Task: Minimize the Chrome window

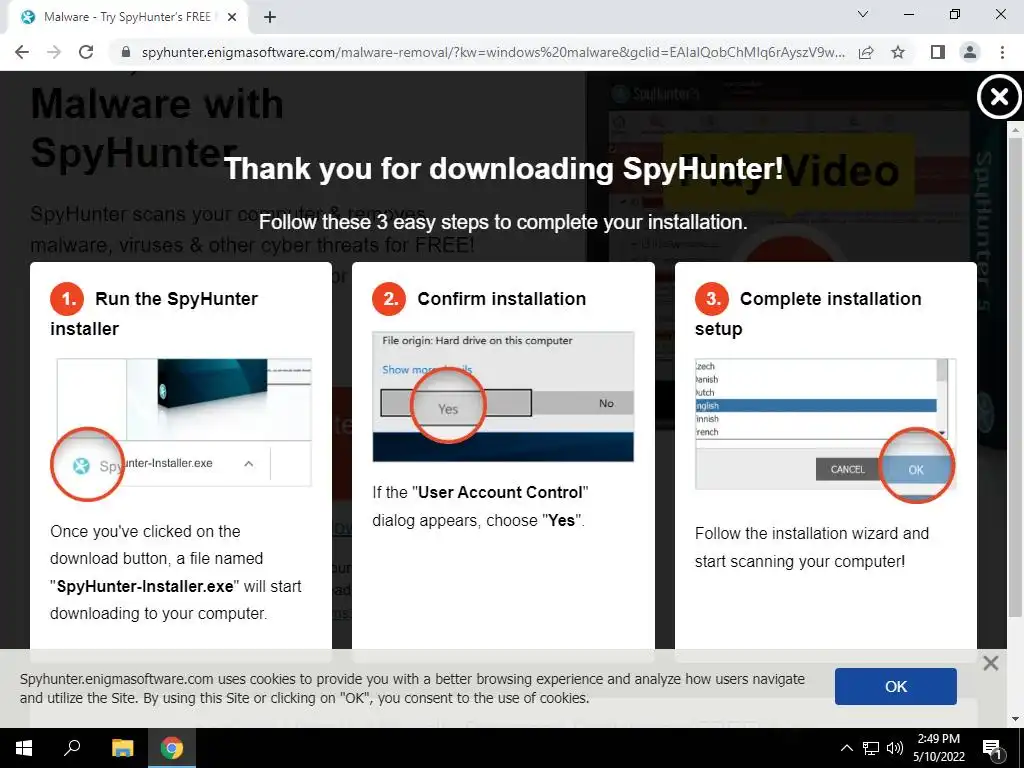Action: click(x=908, y=14)
